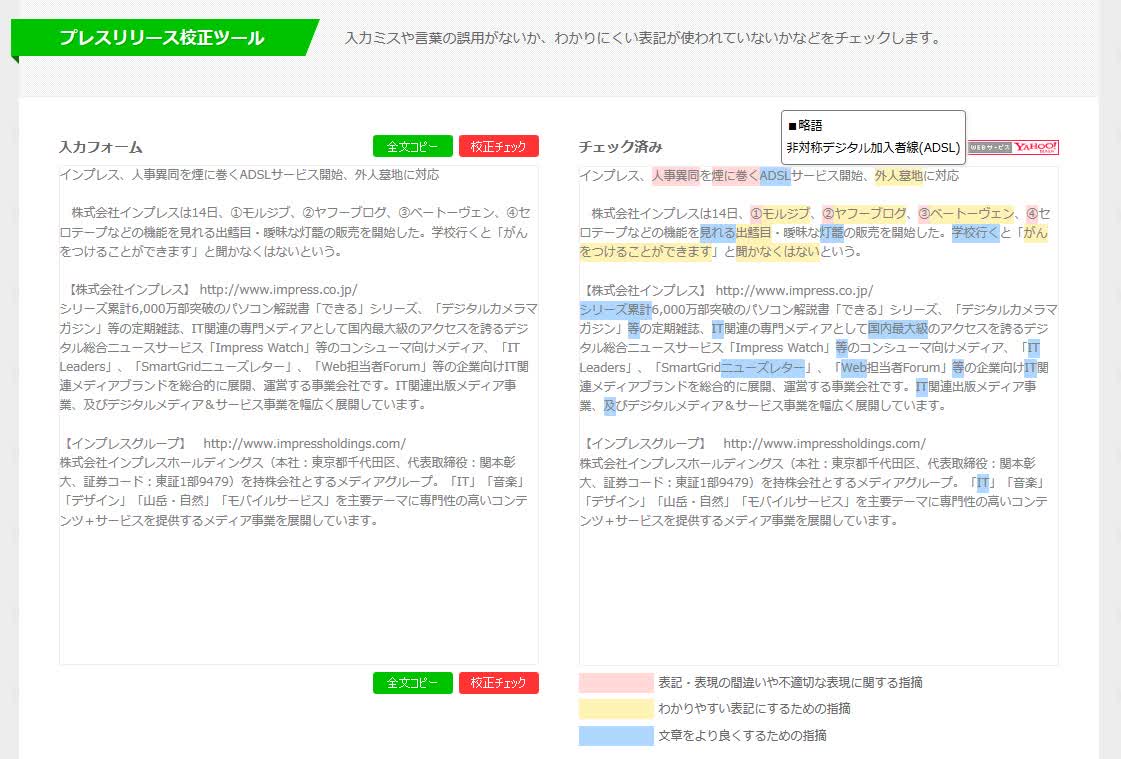Click the チェック済み heading
The width and height of the screenshot is (1121, 759).
(x=621, y=147)
